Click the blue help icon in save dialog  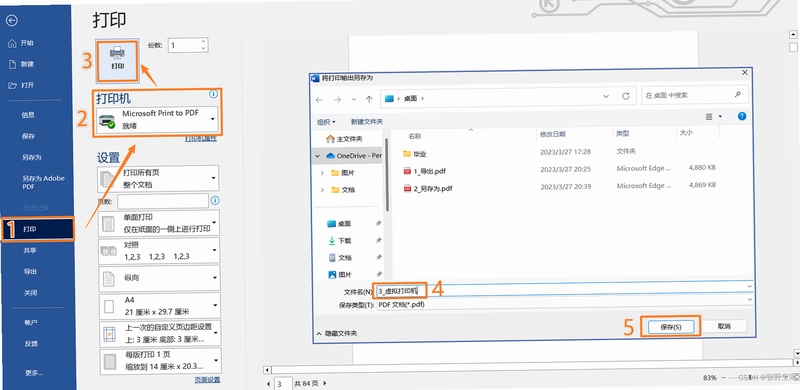(742, 116)
